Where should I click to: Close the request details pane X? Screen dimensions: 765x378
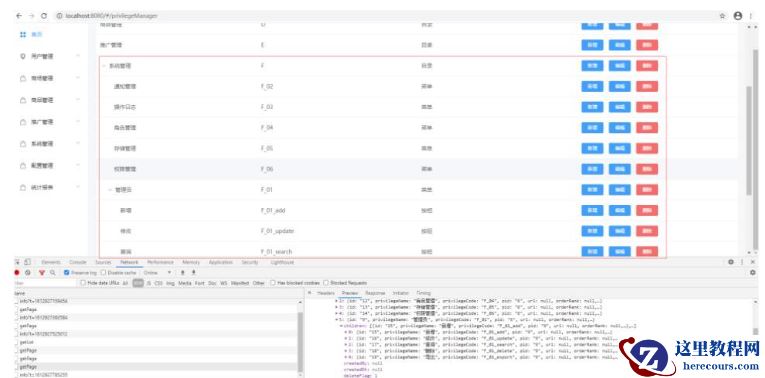pos(309,293)
